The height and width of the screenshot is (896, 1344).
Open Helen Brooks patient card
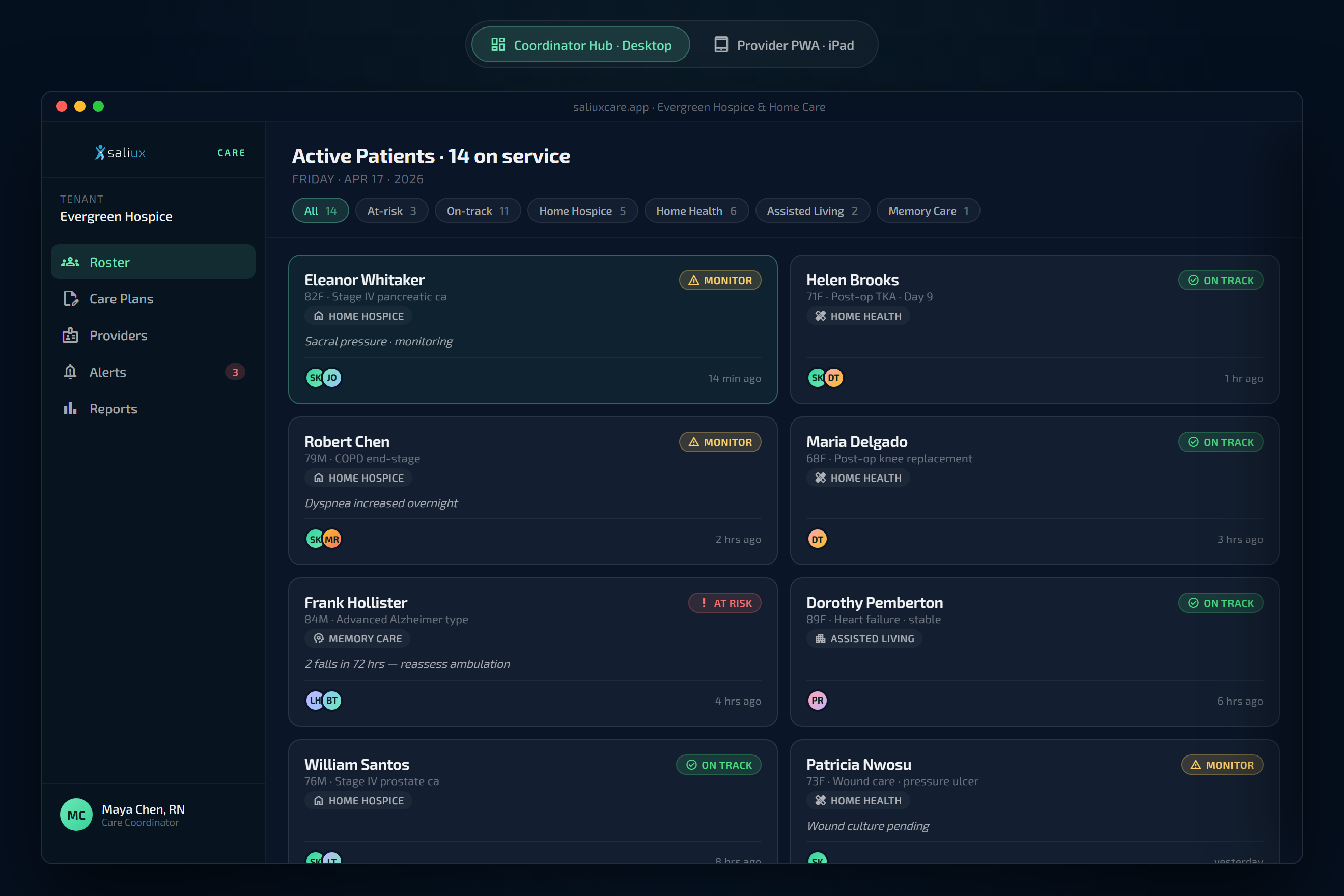pos(1034,329)
